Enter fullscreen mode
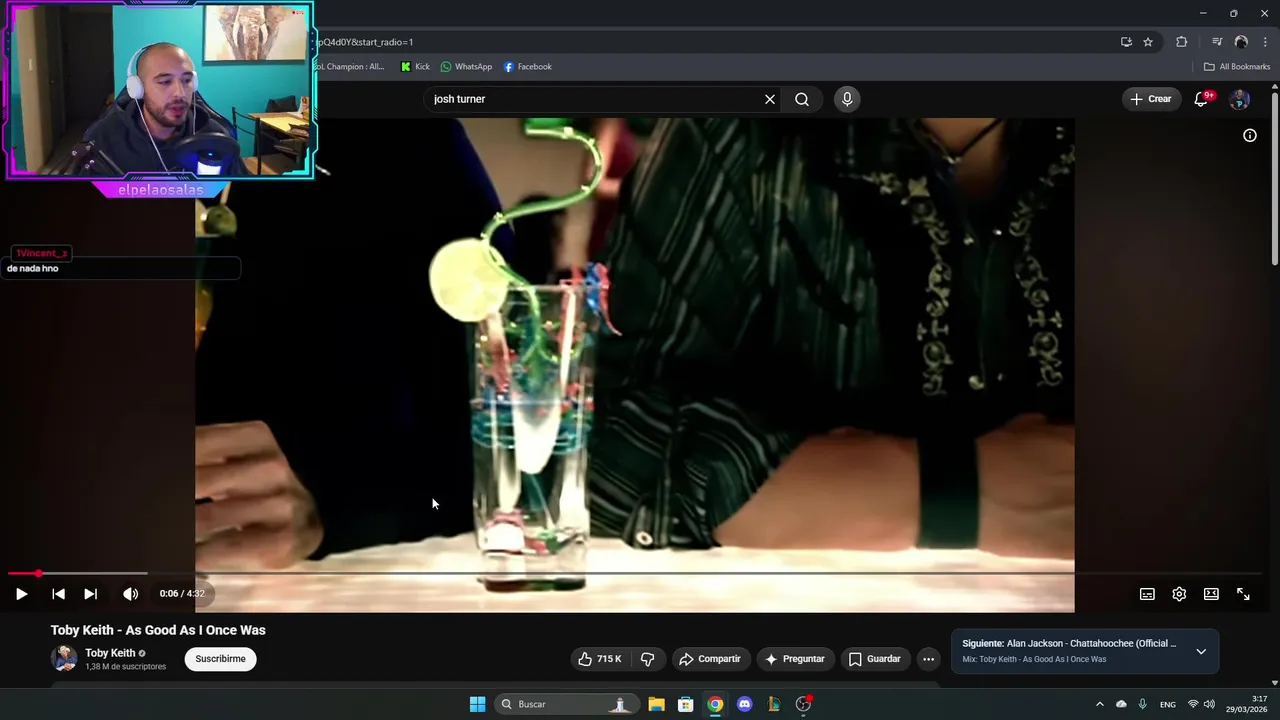Screen dimensions: 1280x720 (x=1243, y=594)
